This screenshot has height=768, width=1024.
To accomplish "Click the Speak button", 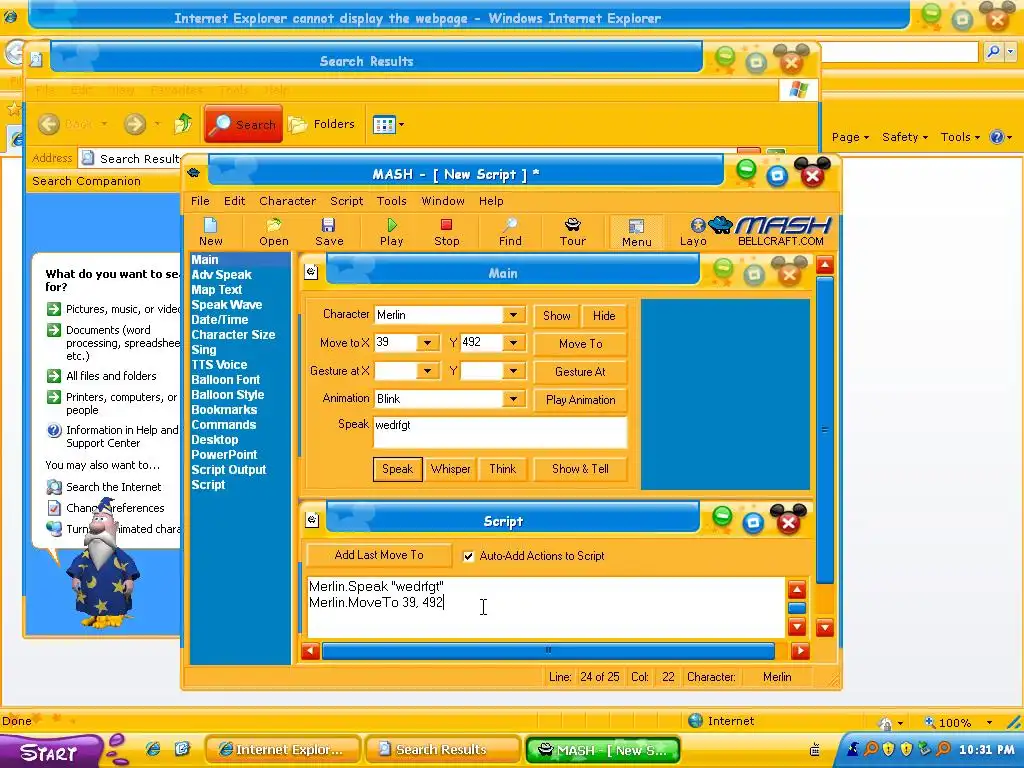I will 398,469.
